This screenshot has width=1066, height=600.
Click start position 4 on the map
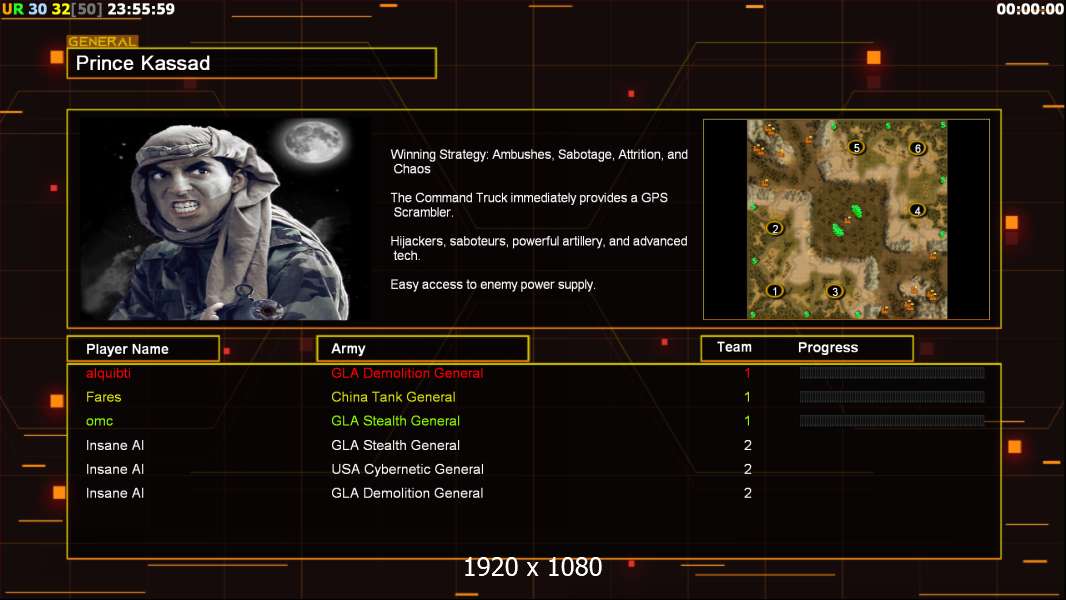tap(917, 210)
